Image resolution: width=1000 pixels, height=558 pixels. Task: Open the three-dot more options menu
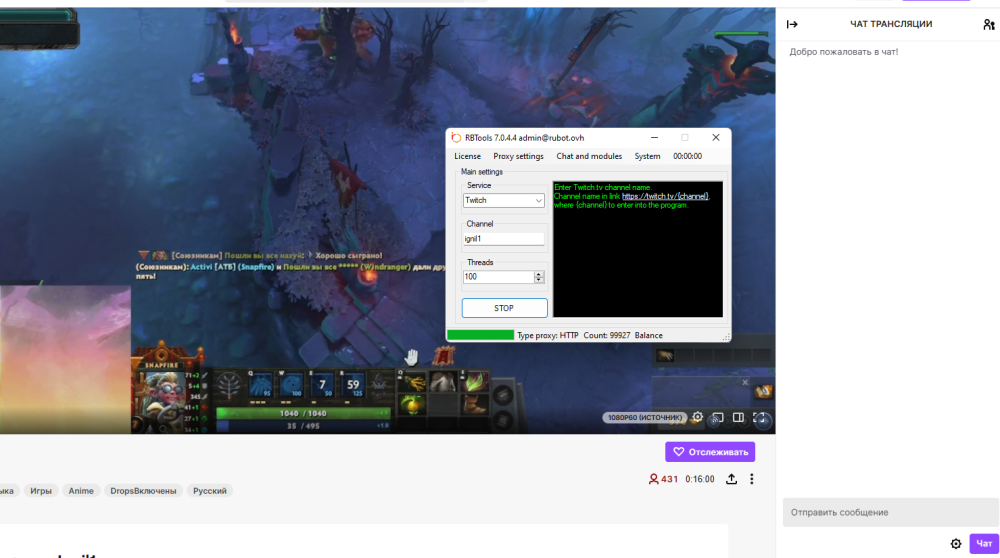point(752,479)
